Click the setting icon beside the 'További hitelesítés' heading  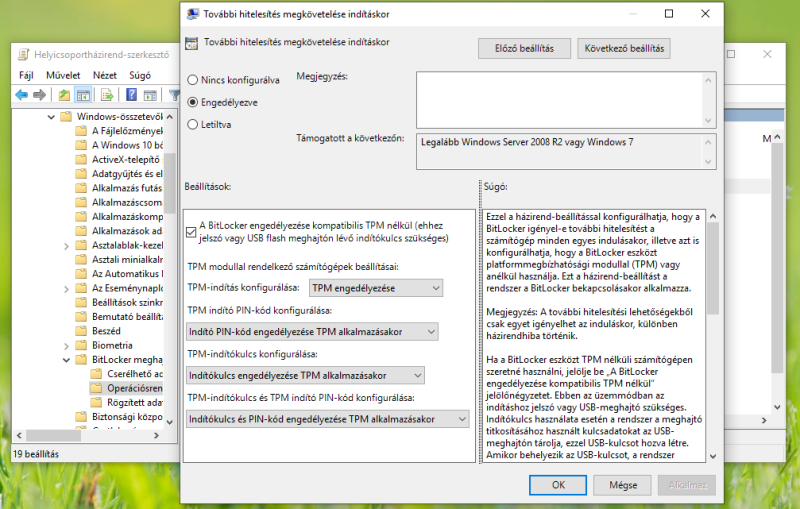(192, 43)
